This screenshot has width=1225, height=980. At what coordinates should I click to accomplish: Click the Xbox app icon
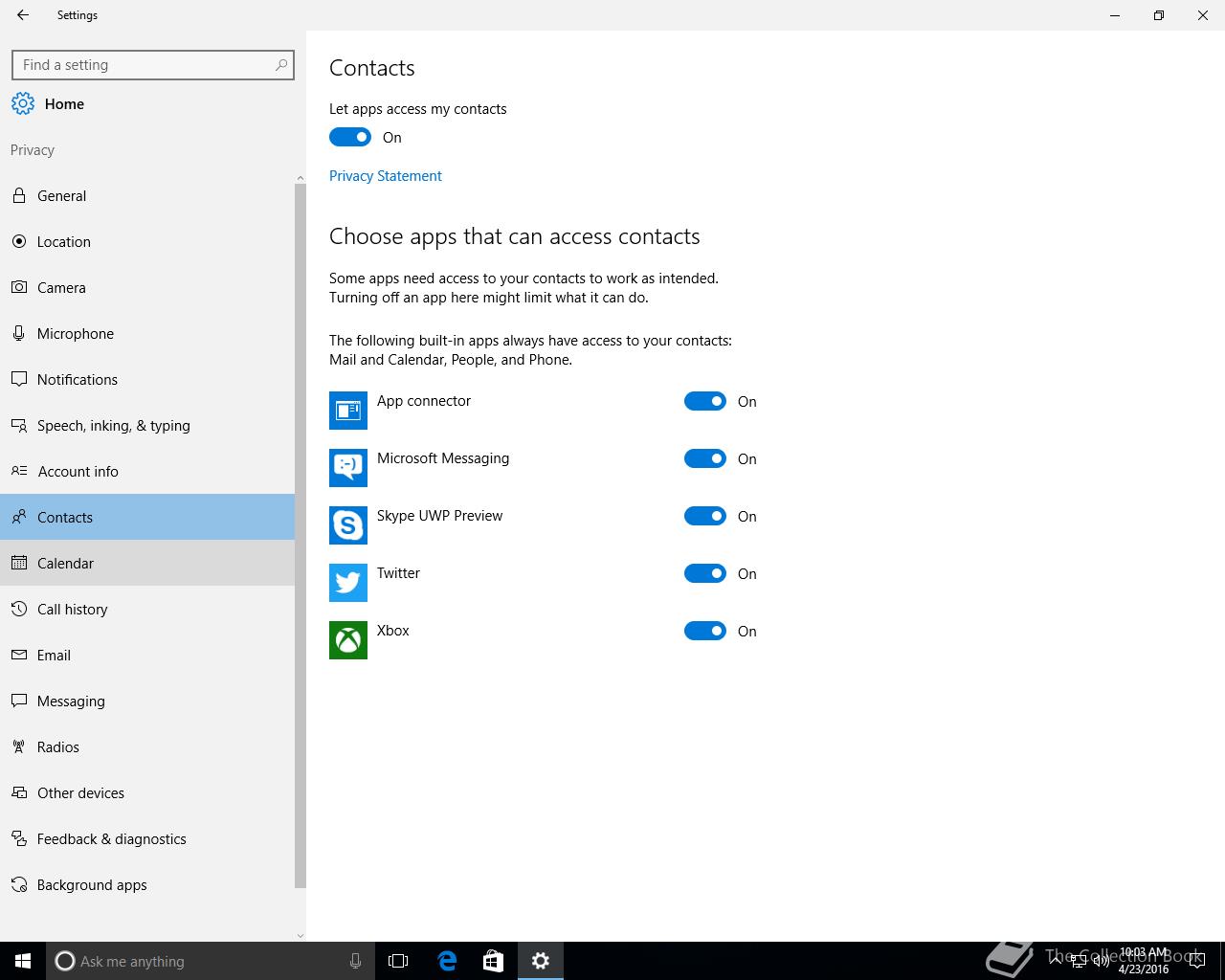click(x=348, y=640)
